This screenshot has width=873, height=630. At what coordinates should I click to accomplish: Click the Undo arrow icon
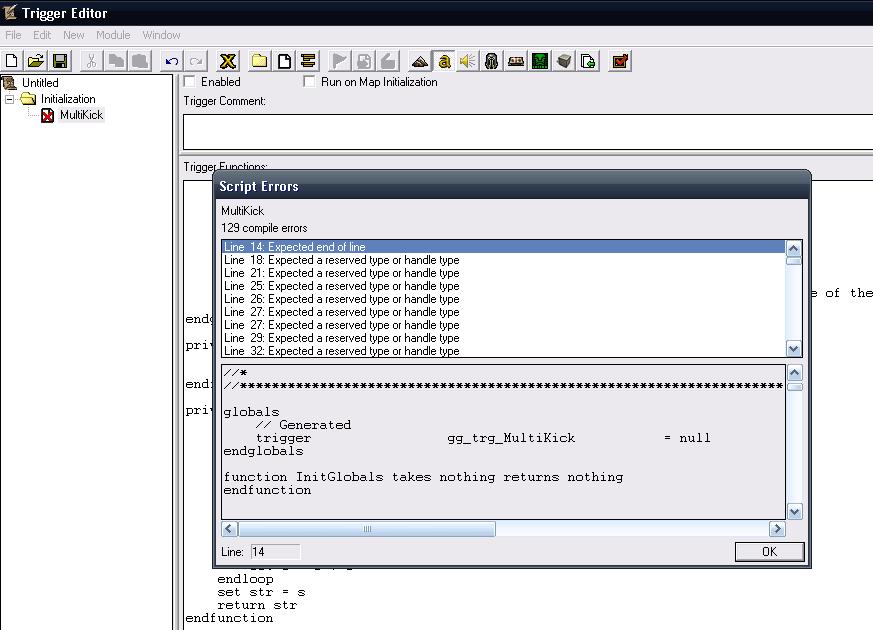tap(172, 61)
